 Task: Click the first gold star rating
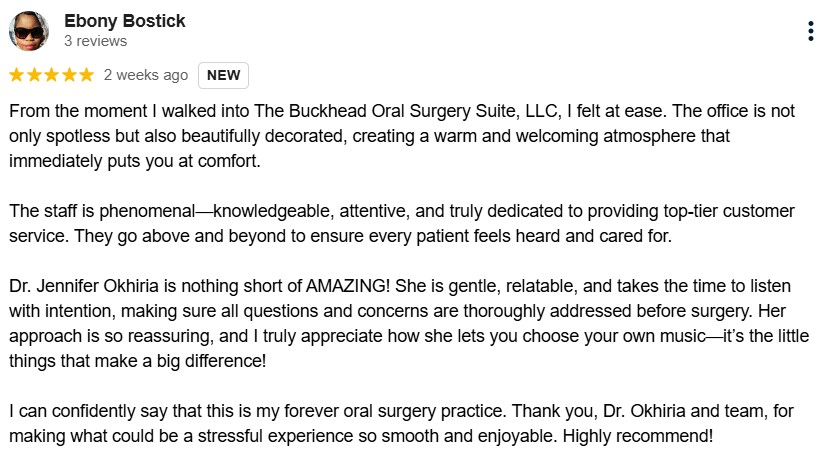[17, 75]
